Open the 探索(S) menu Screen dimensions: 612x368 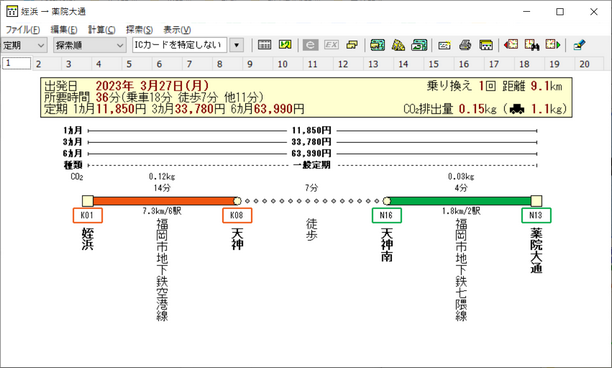(x=139, y=30)
